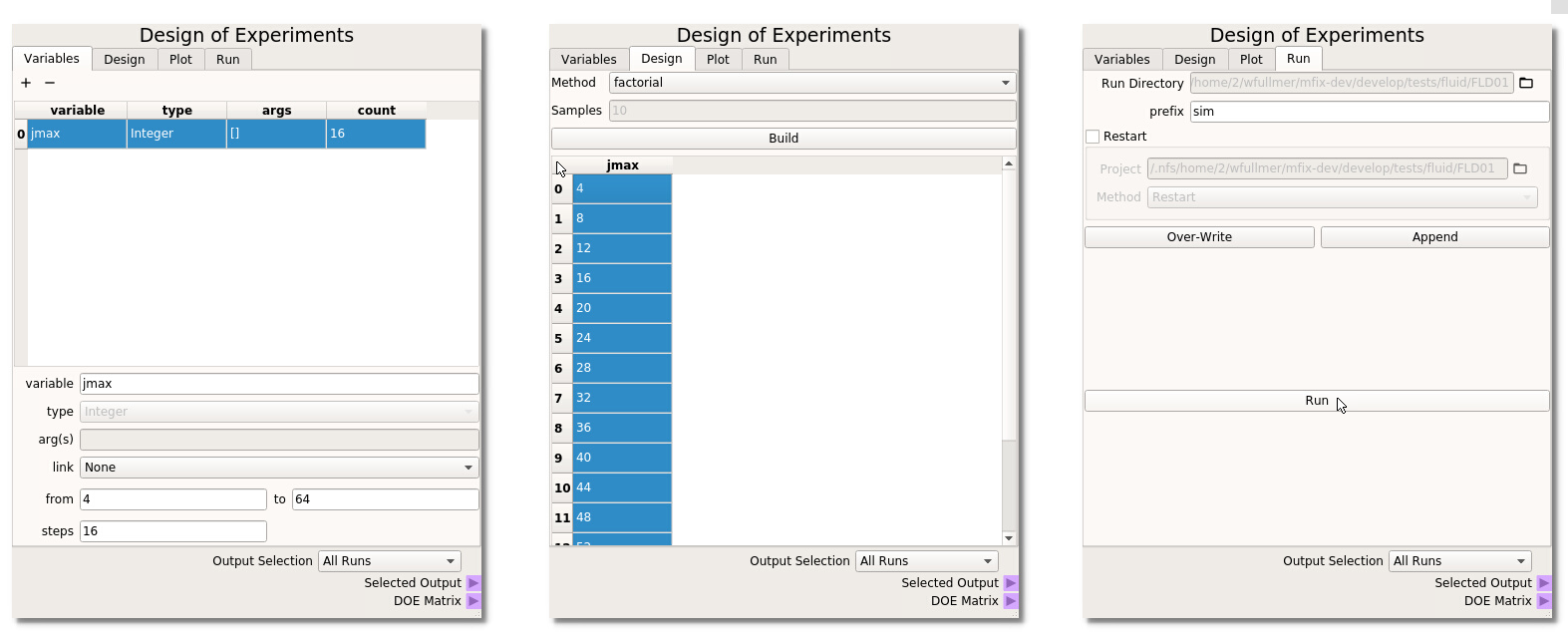Browse for Run Directory using the folder icon
Image resolution: width=1568 pixels, height=637 pixels.
point(1526,84)
